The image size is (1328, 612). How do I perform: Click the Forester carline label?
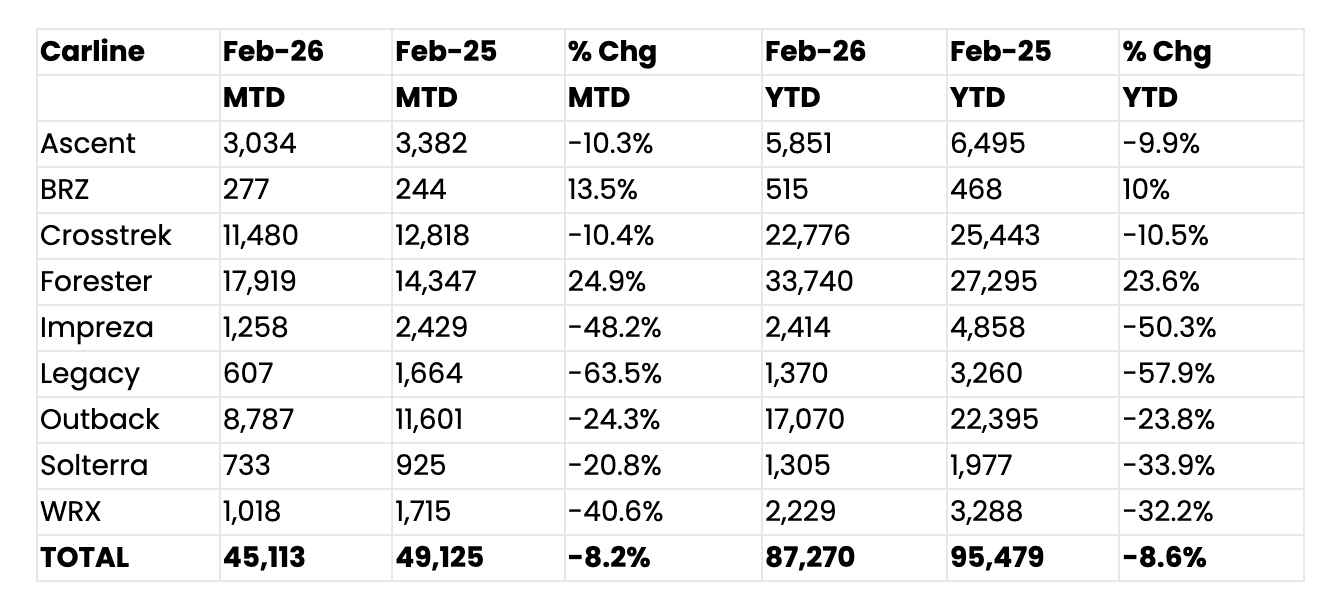tap(96, 282)
